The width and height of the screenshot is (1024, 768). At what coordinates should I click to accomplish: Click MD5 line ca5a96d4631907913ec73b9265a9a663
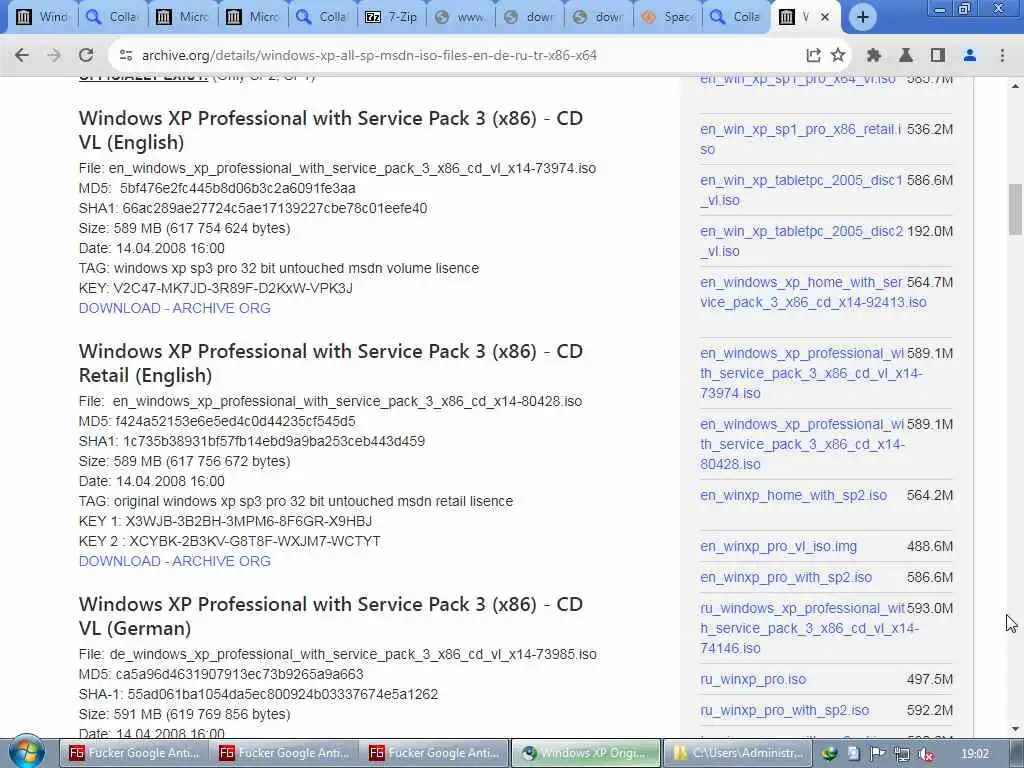(x=221, y=674)
